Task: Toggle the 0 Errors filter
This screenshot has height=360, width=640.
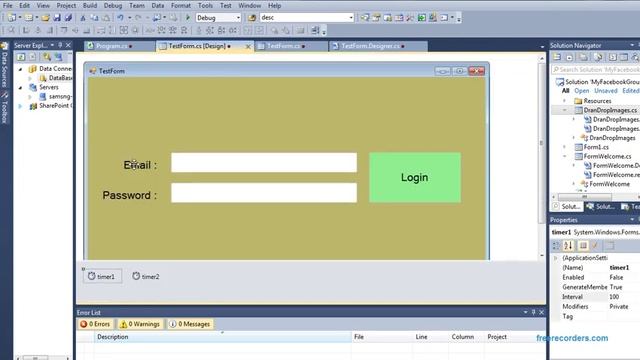Action: pyautogui.click(x=95, y=324)
